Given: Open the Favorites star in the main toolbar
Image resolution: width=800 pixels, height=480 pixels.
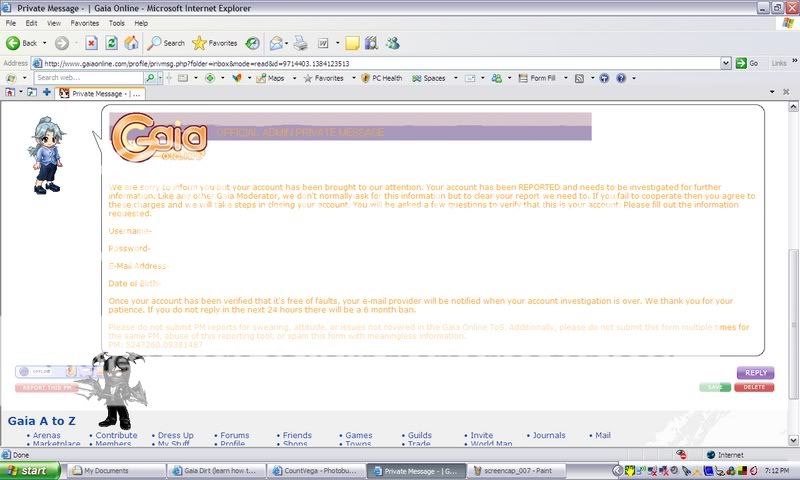Looking at the screenshot, I should point(215,43).
